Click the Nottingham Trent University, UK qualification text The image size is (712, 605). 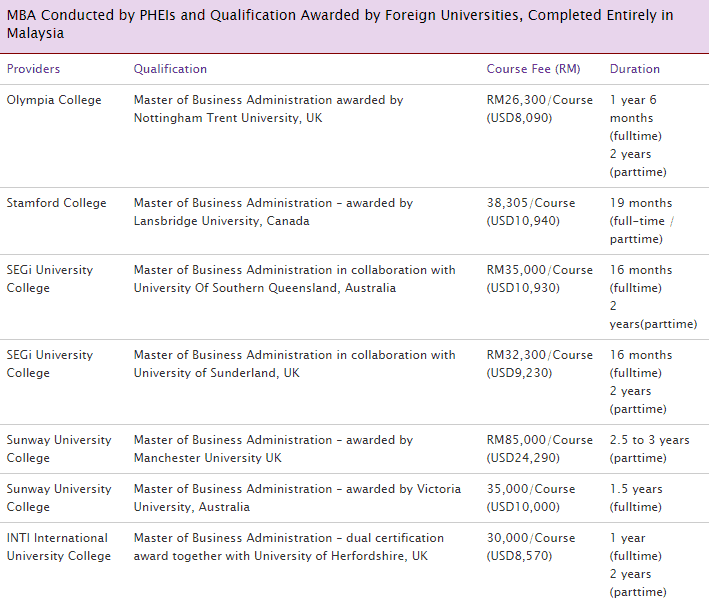pyautogui.click(x=268, y=109)
